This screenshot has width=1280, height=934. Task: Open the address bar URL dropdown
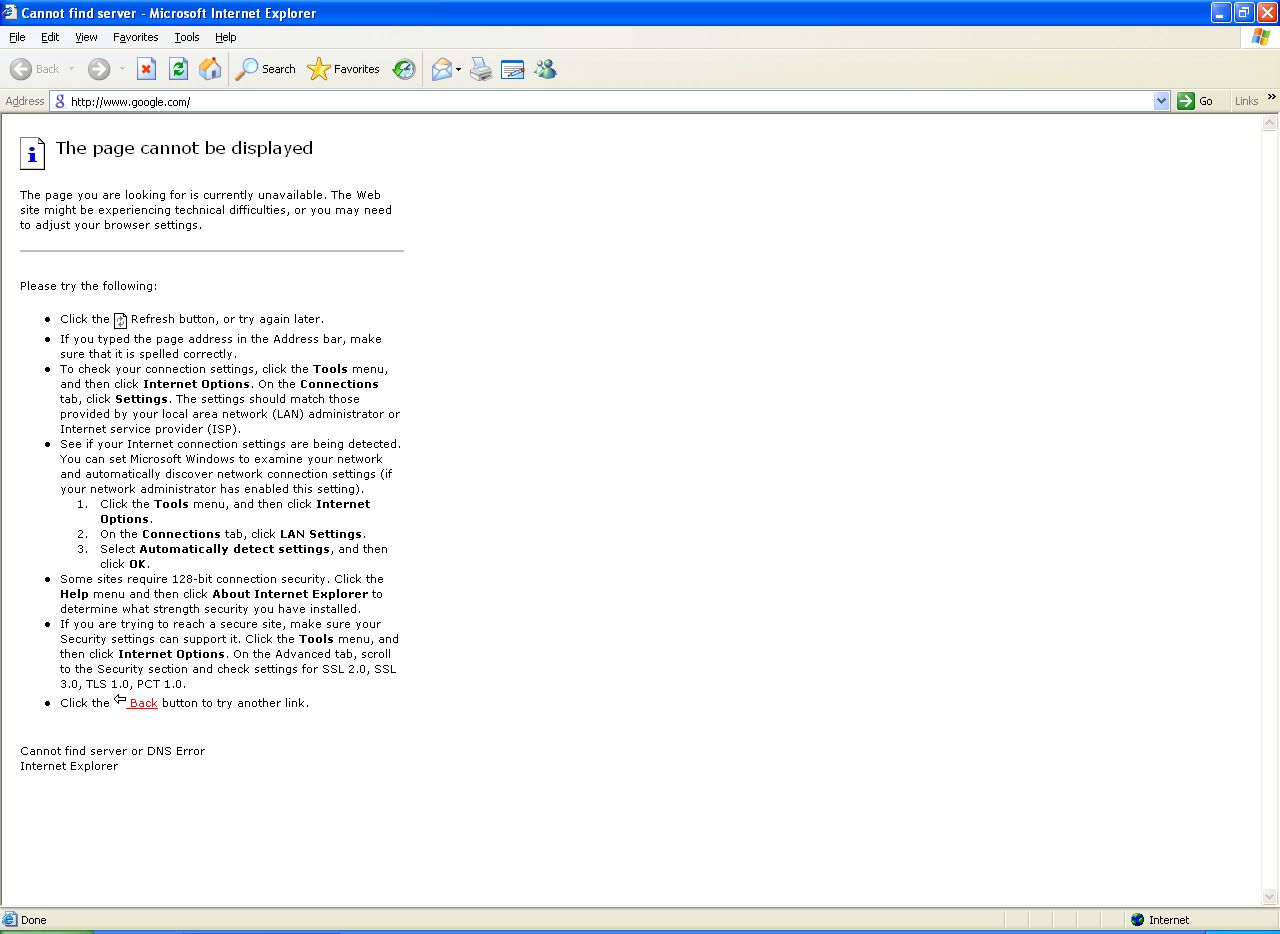coord(1161,101)
